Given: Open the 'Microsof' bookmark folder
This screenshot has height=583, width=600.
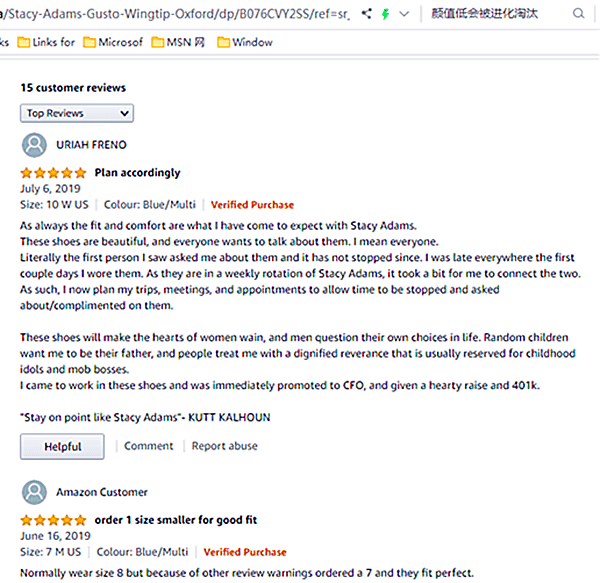Looking at the screenshot, I should point(115,42).
